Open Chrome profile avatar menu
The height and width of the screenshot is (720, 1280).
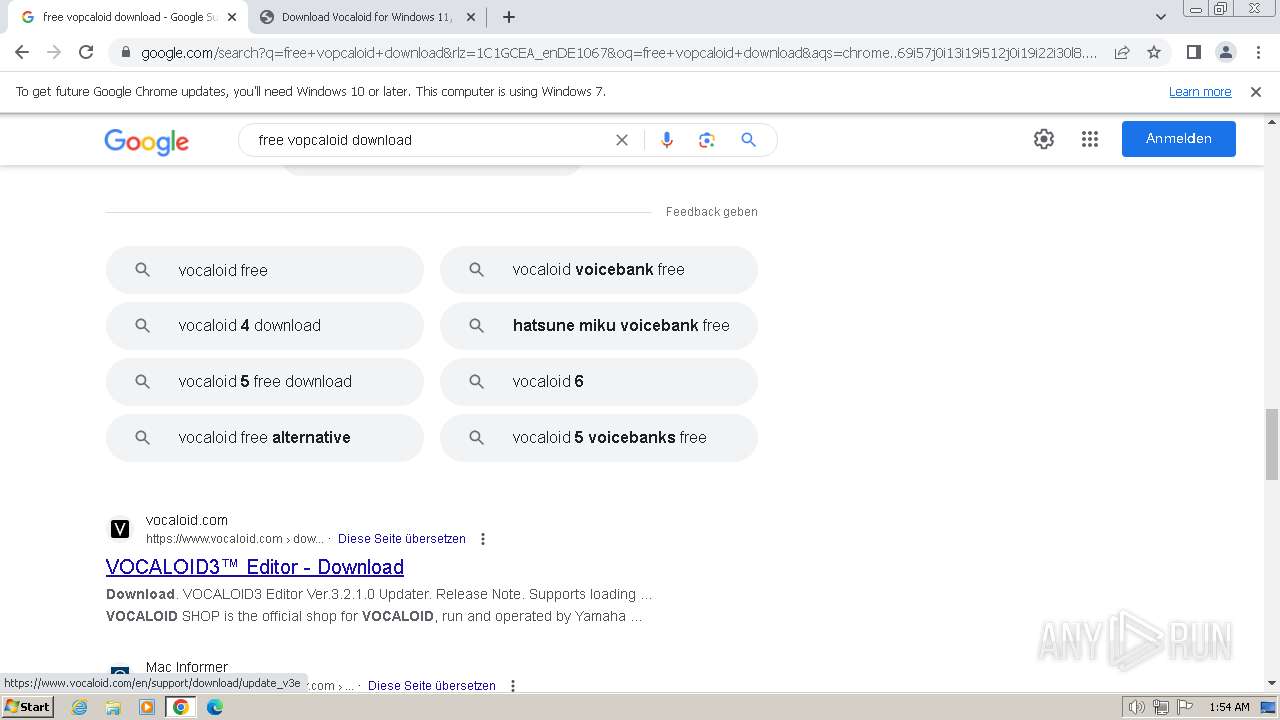(x=1226, y=53)
